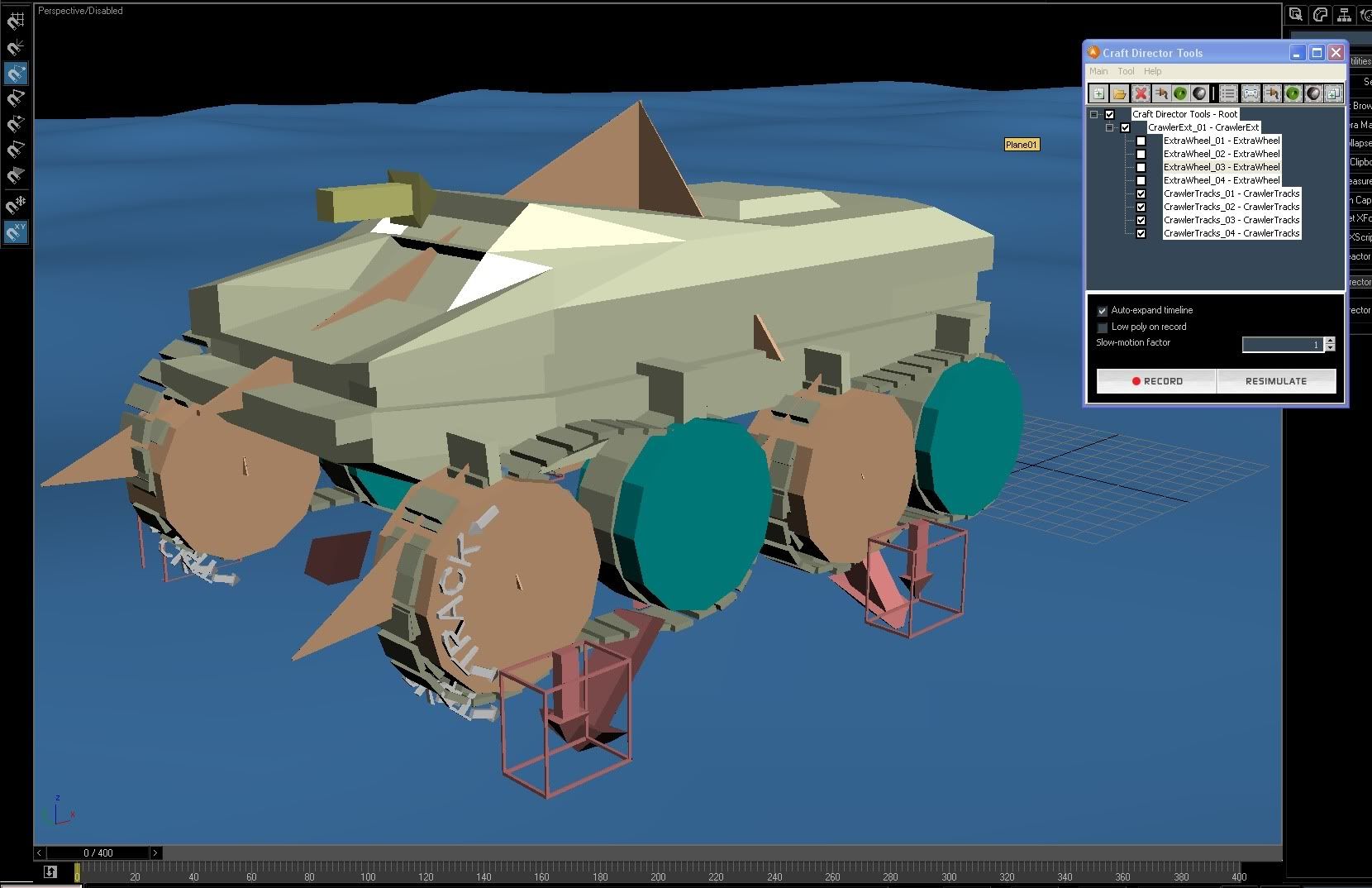Click the Craft Director Tools orange logo icon
Viewport: 1372px width, 888px height.
[1093, 53]
